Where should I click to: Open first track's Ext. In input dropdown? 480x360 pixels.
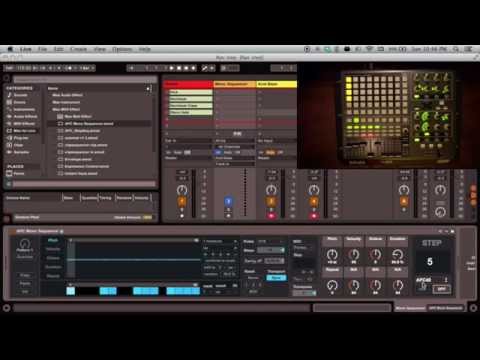pyautogui.click(x=188, y=141)
